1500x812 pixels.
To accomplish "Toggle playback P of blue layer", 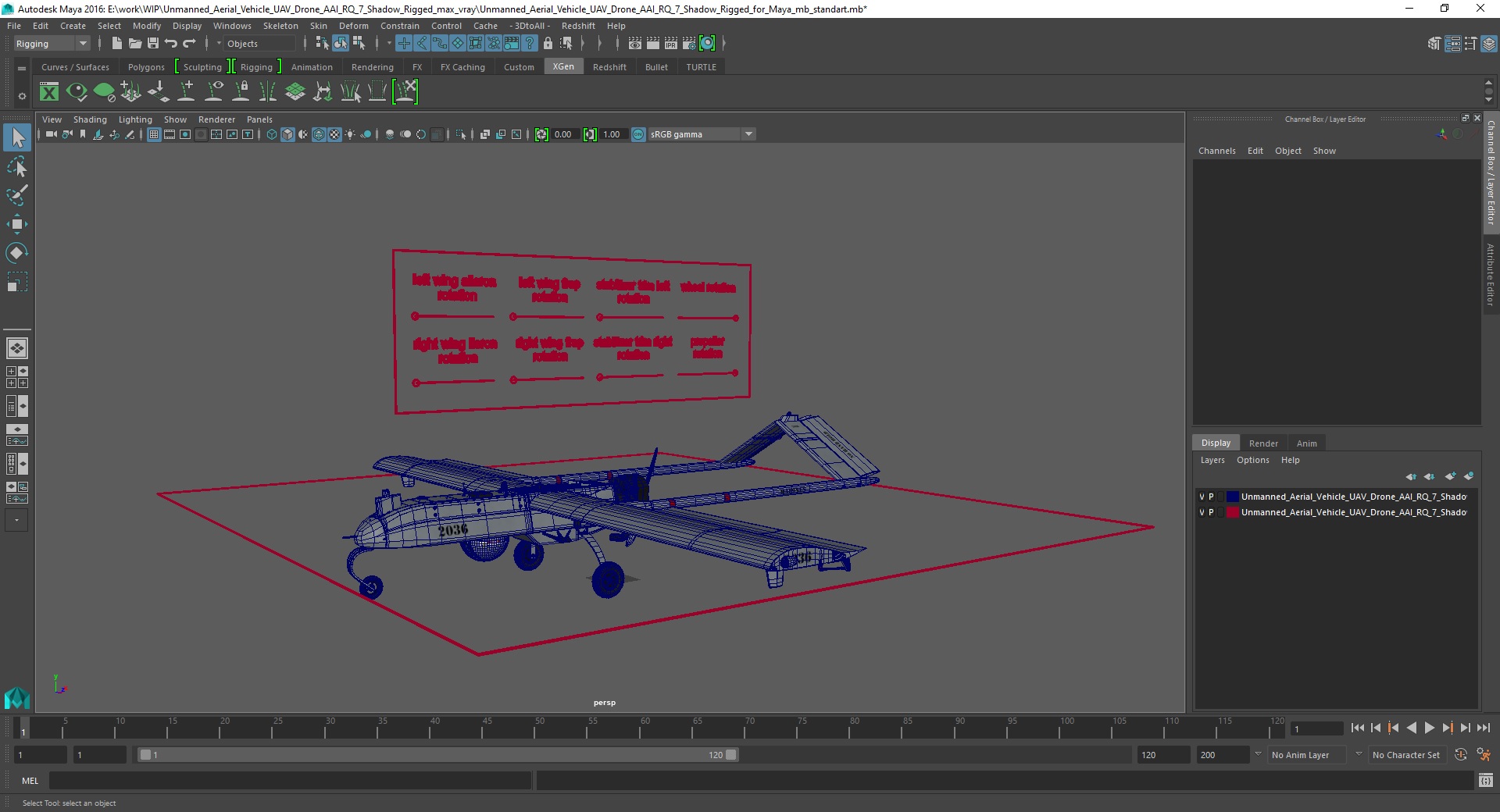I will point(1211,497).
